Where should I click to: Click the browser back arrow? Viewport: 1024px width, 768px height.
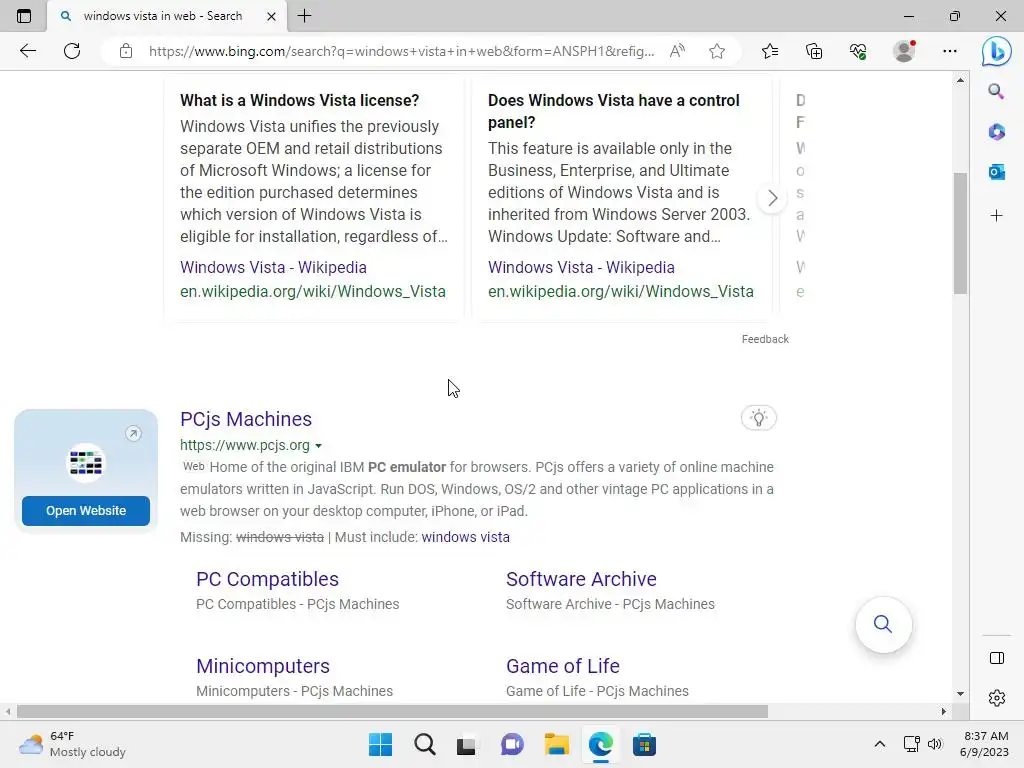(27, 51)
